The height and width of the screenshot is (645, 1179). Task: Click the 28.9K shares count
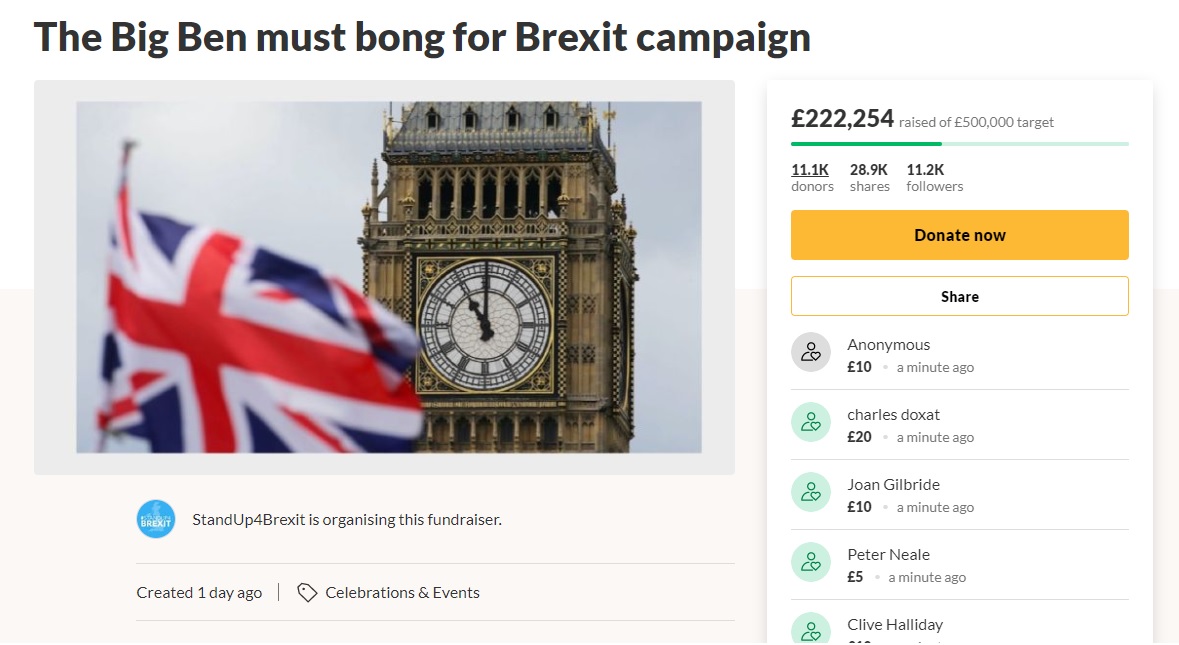869,177
